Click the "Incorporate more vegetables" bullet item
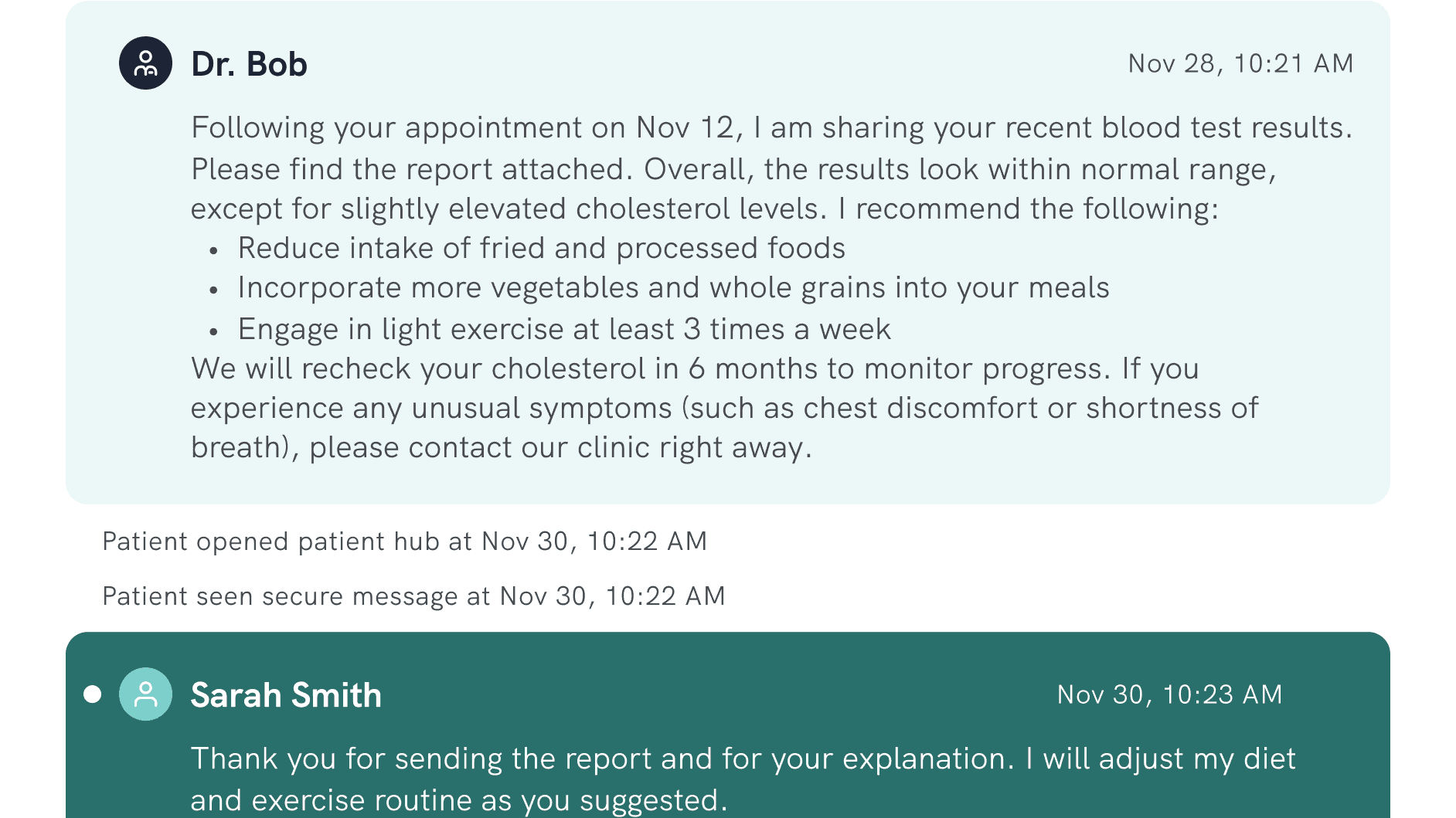This screenshot has width=1456, height=818. tap(673, 288)
